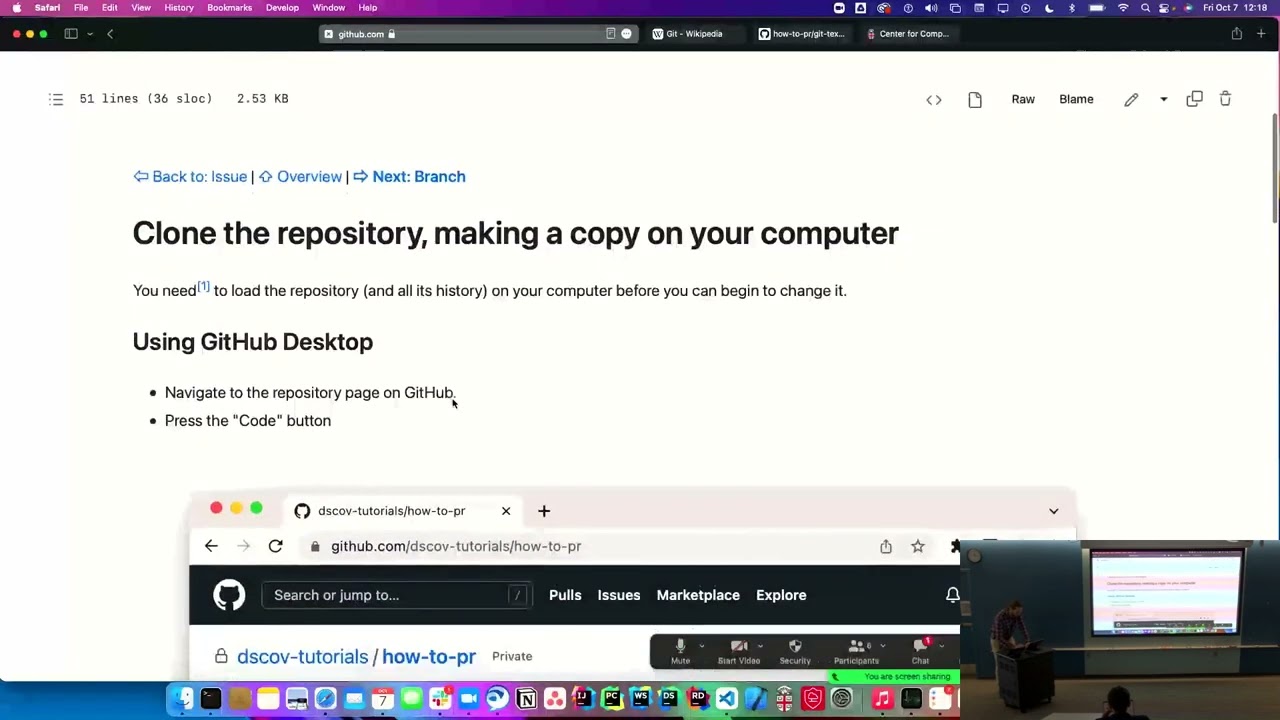The width and height of the screenshot is (1280, 720).
Task: Open the File menu
Action: (x=81, y=8)
